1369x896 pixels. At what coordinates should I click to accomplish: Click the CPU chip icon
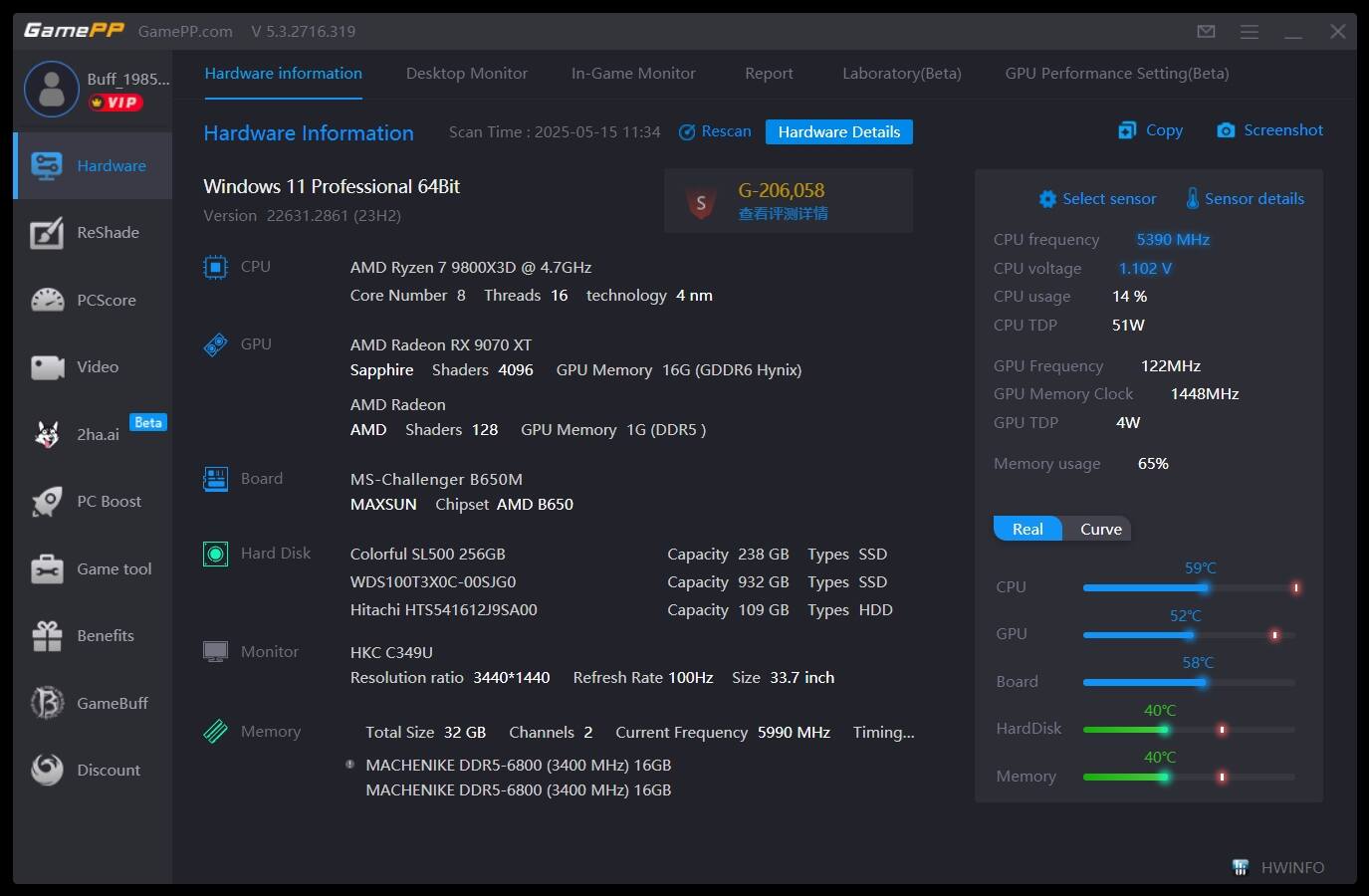[215, 267]
